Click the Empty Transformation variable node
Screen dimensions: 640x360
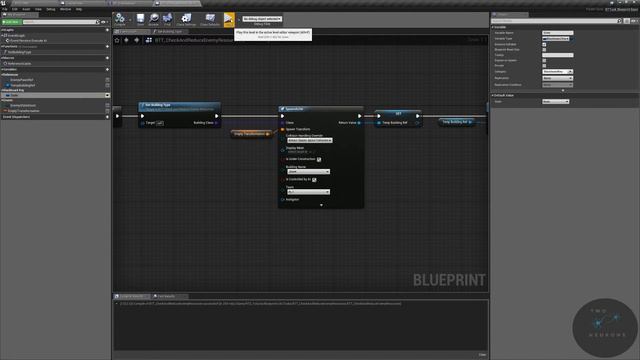pos(251,134)
